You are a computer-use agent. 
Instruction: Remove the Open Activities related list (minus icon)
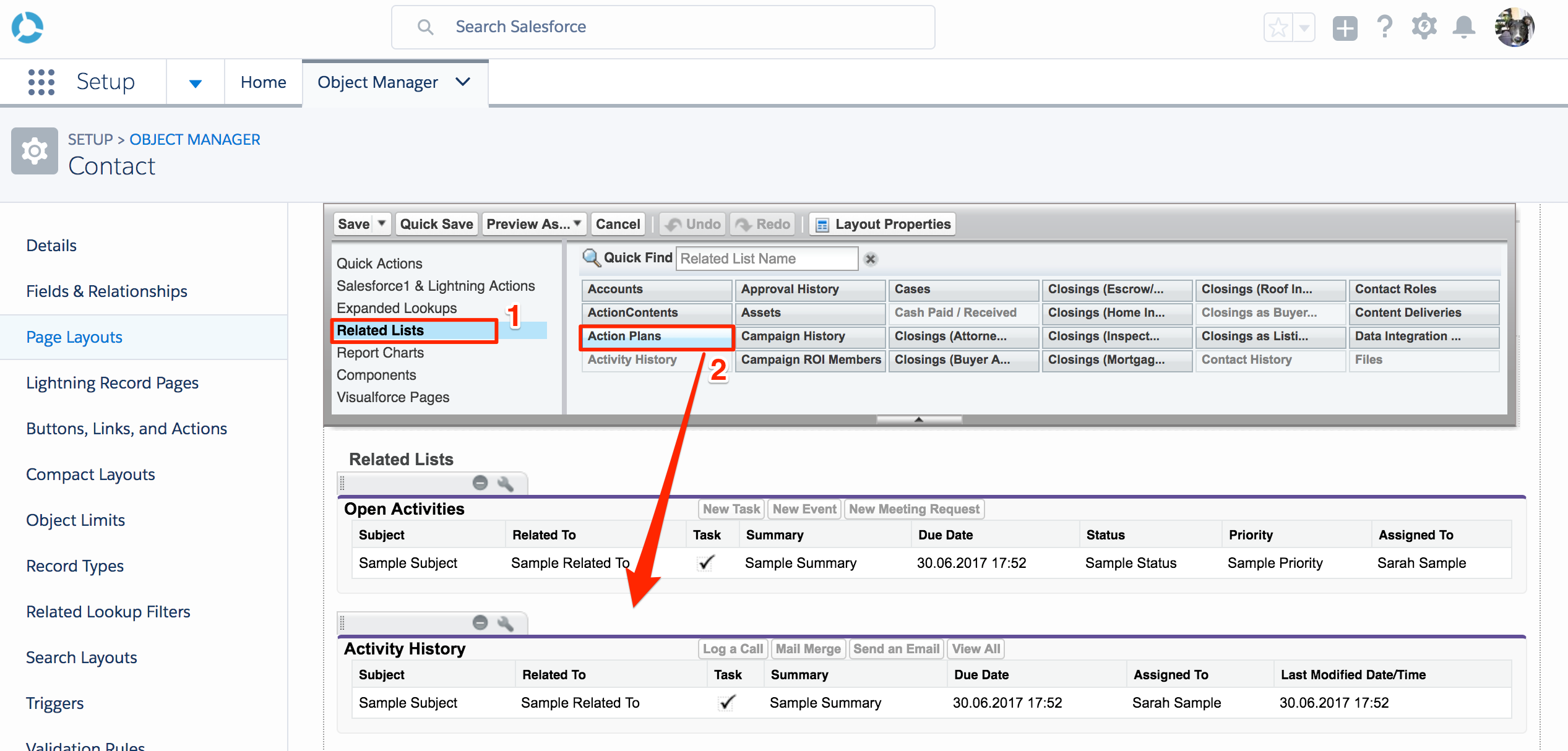tap(480, 483)
